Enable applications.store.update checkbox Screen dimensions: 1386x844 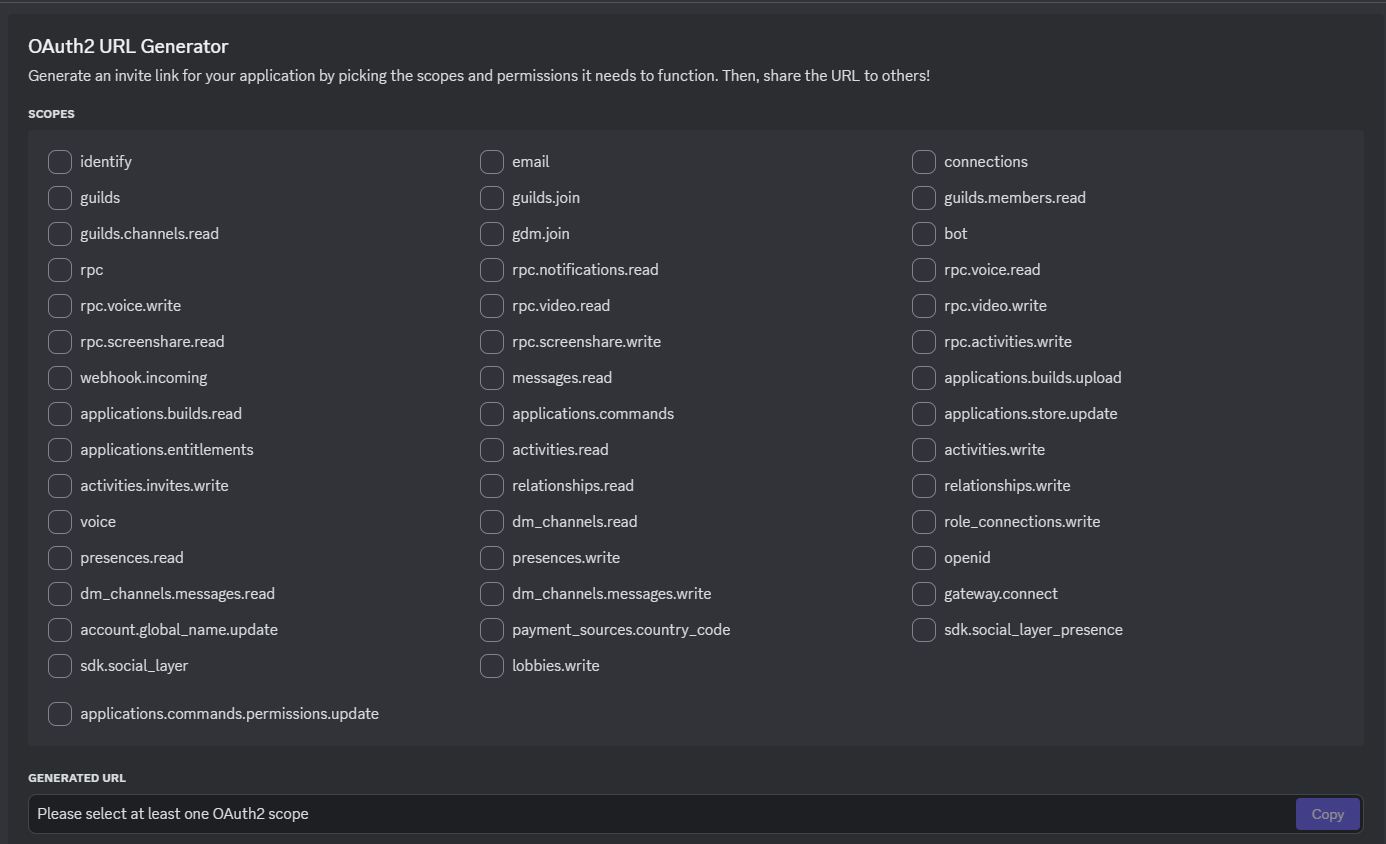tap(924, 414)
